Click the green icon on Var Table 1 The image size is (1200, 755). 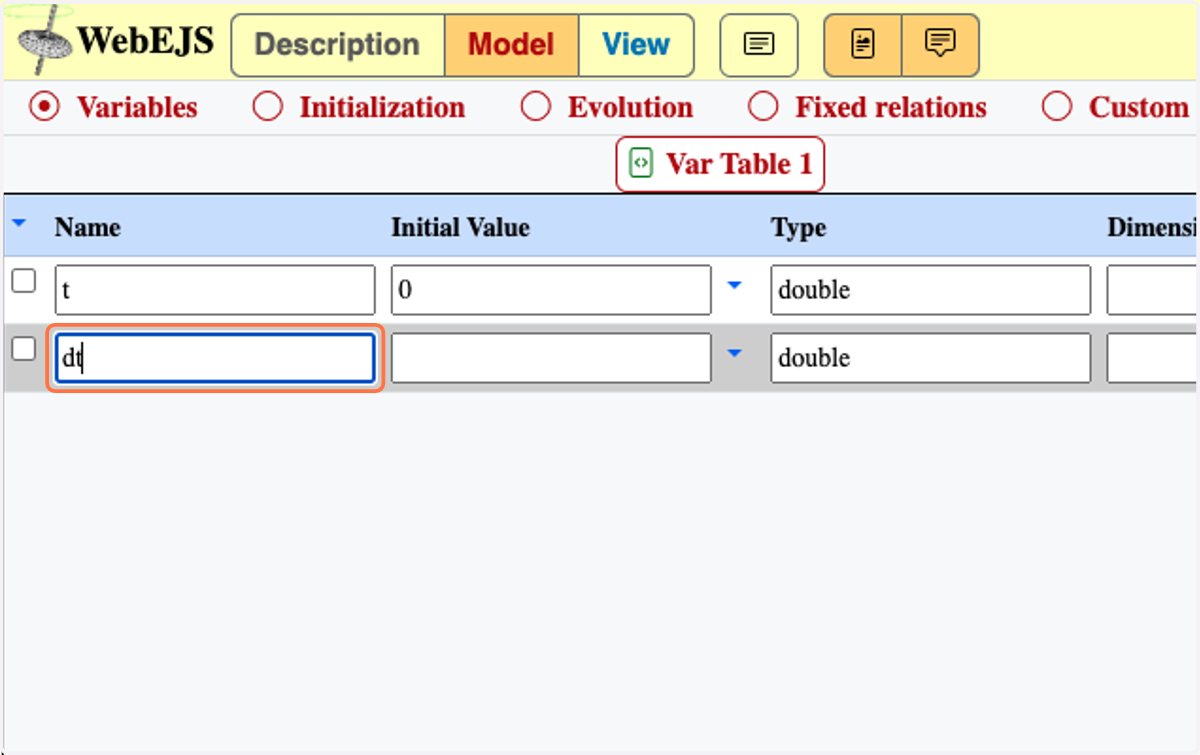(641, 163)
